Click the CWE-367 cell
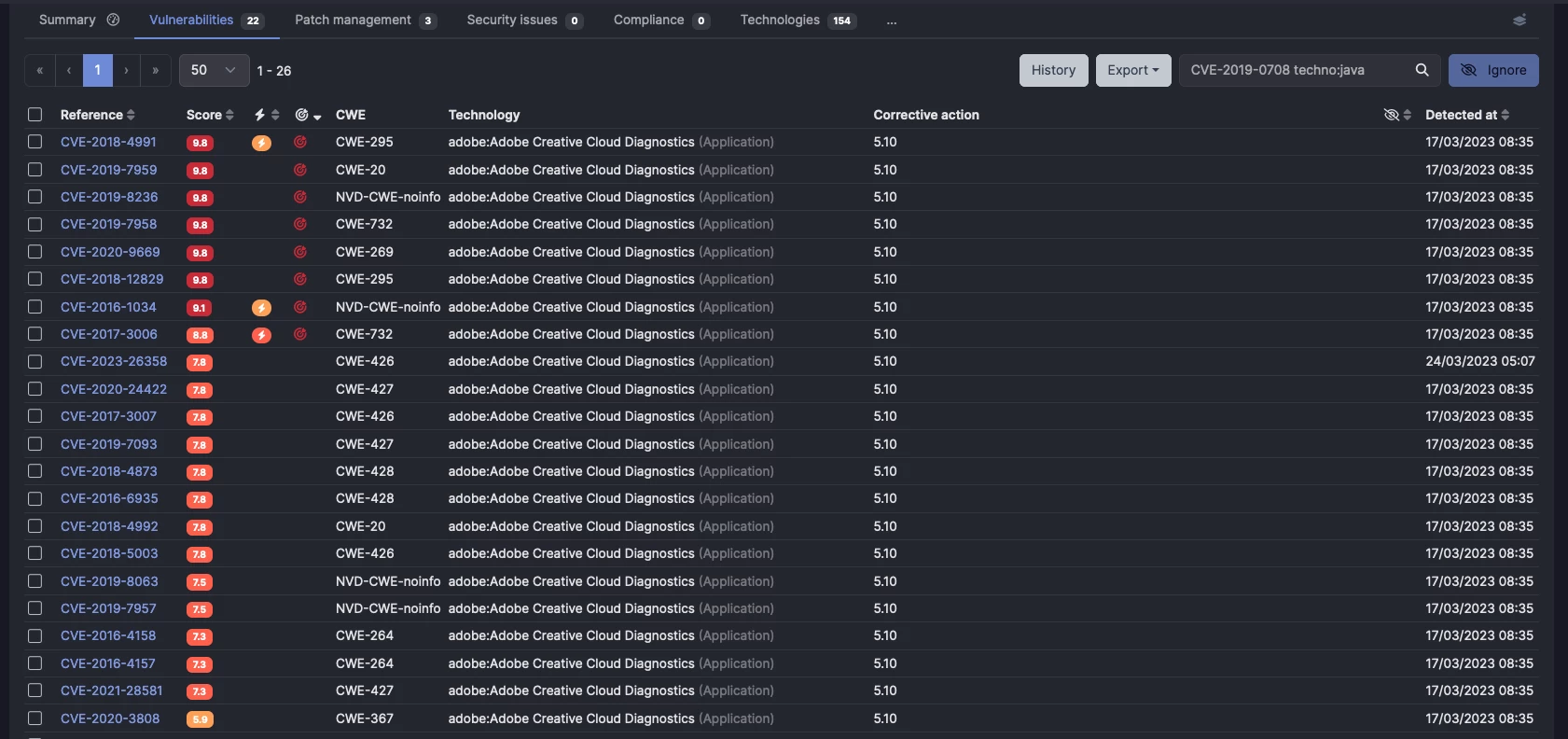1568x739 pixels. pyautogui.click(x=365, y=718)
